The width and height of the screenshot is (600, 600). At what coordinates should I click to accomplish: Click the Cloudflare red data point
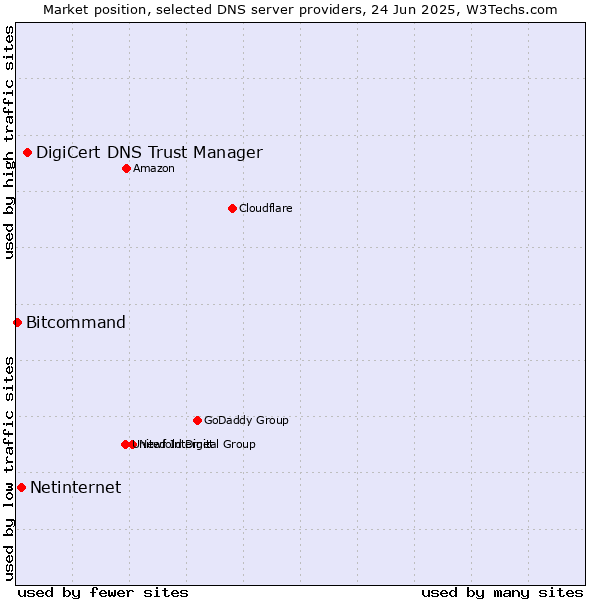[x=232, y=209]
